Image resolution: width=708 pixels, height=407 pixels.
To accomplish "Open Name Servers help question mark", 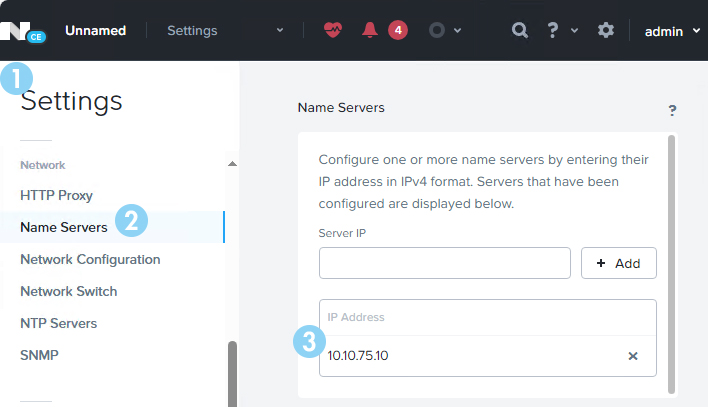I will pos(672,110).
